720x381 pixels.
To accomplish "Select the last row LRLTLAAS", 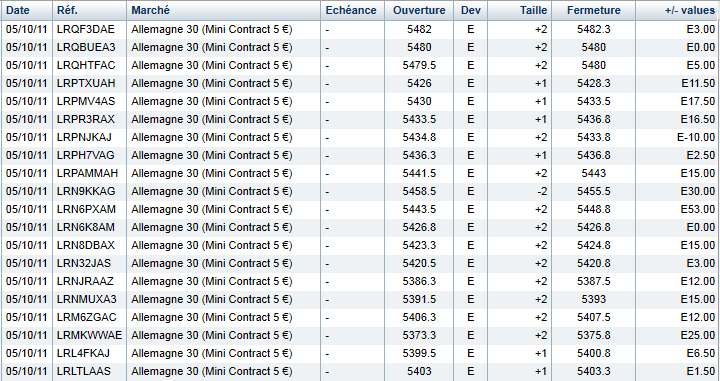I will pyautogui.click(x=360, y=371).
